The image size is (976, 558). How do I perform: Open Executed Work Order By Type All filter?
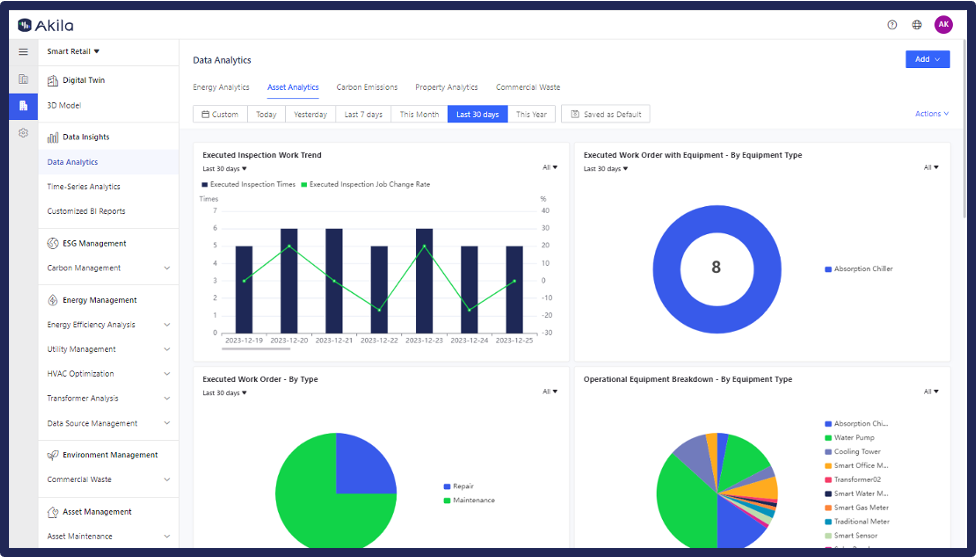(x=550, y=392)
